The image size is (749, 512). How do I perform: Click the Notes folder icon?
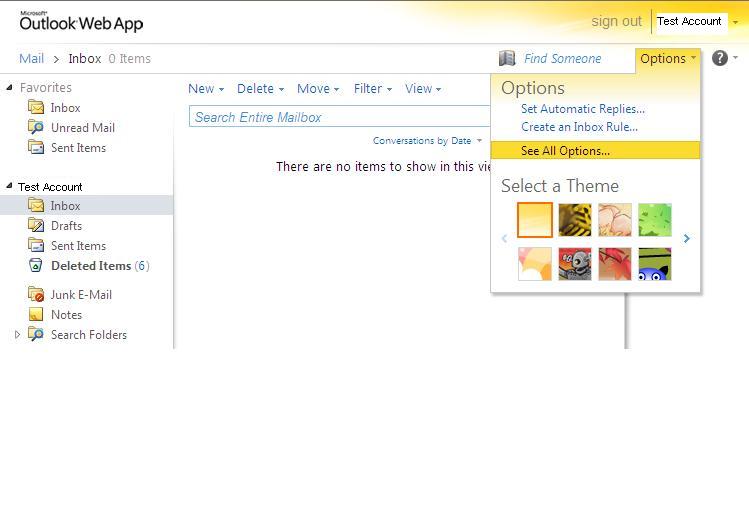36,315
